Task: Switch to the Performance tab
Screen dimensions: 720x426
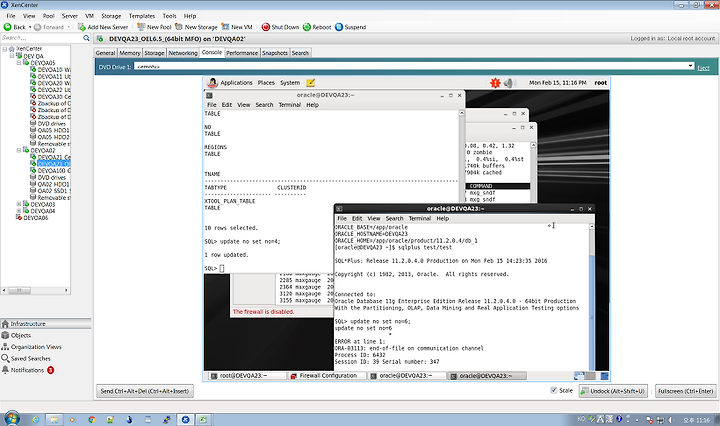Action: point(242,53)
